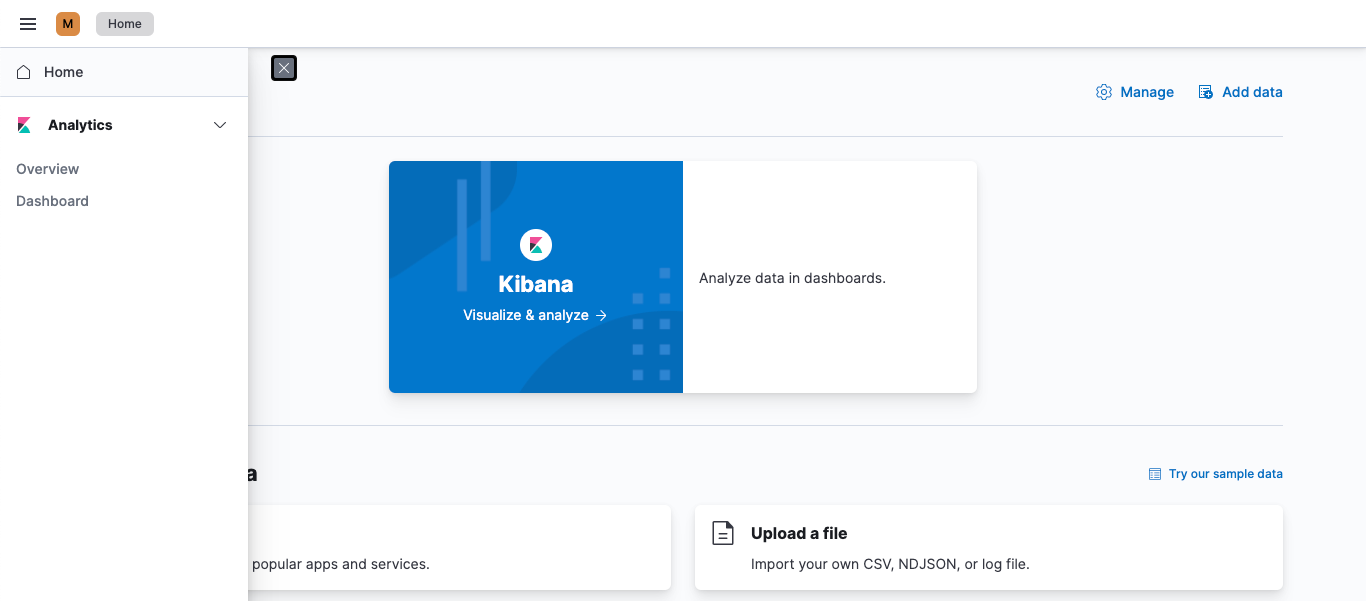1366x601 pixels.
Task: Click the Add data database icon
Action: pyautogui.click(x=1205, y=91)
